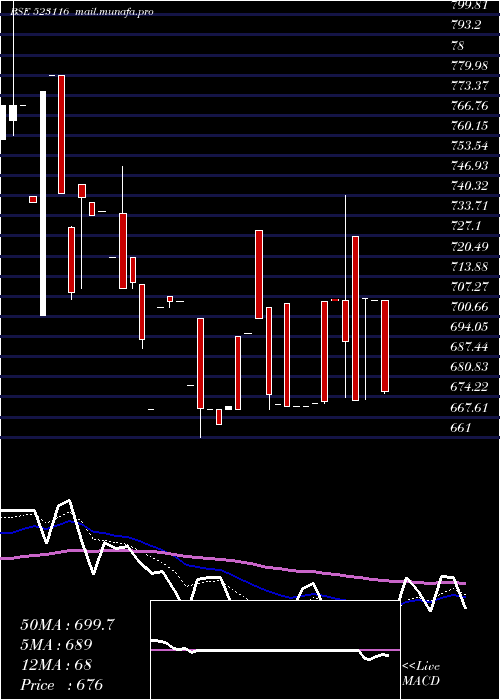
Task: Select the 680.83 price level
Action: tap(471, 367)
